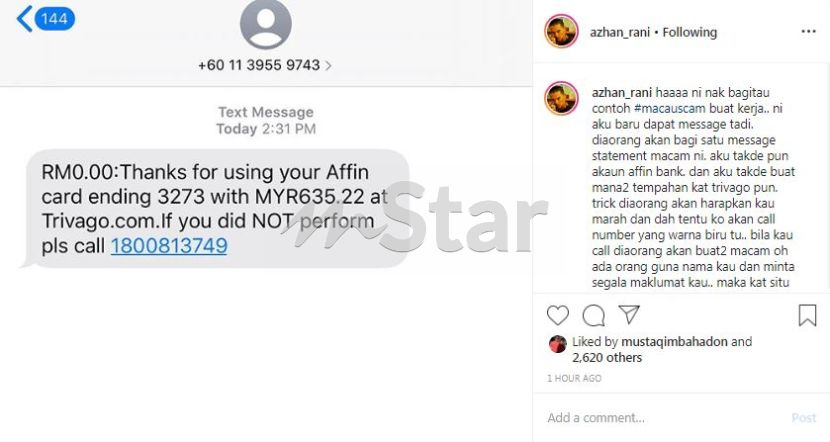Open azhan_rani profile picture in header

click(x=562, y=32)
